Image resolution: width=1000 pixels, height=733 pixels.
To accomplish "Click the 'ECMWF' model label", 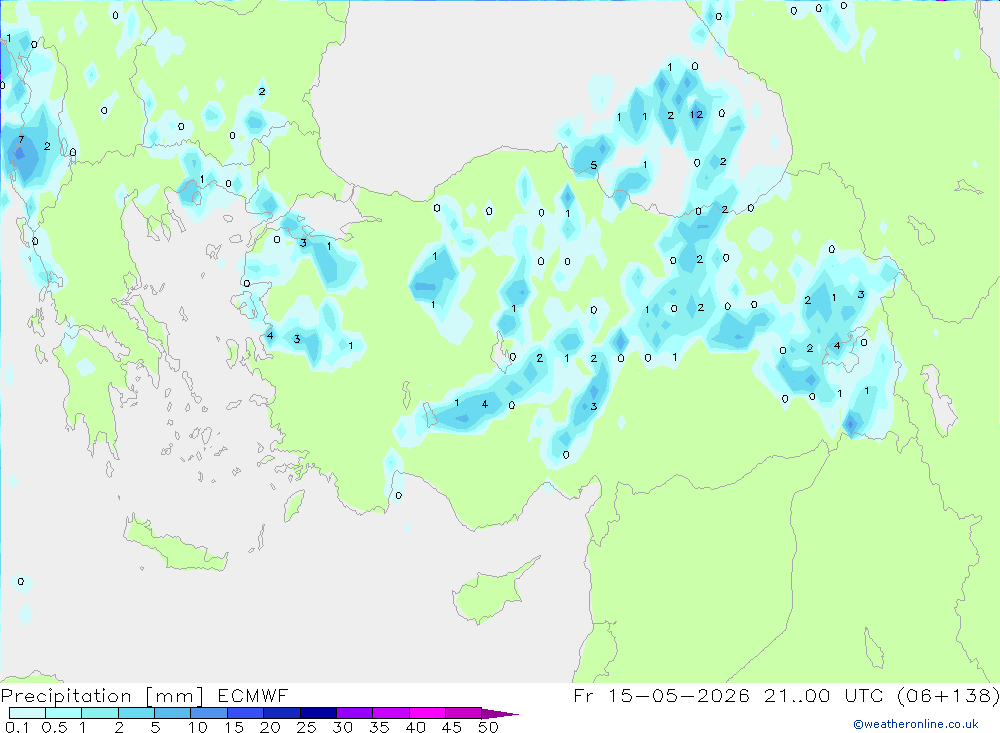I will pos(253,695).
